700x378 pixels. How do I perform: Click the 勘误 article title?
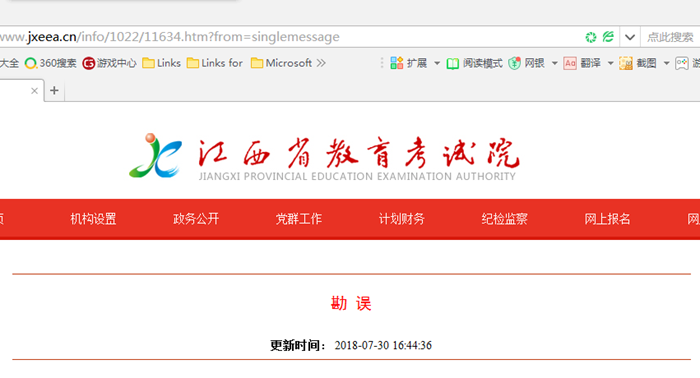351,303
